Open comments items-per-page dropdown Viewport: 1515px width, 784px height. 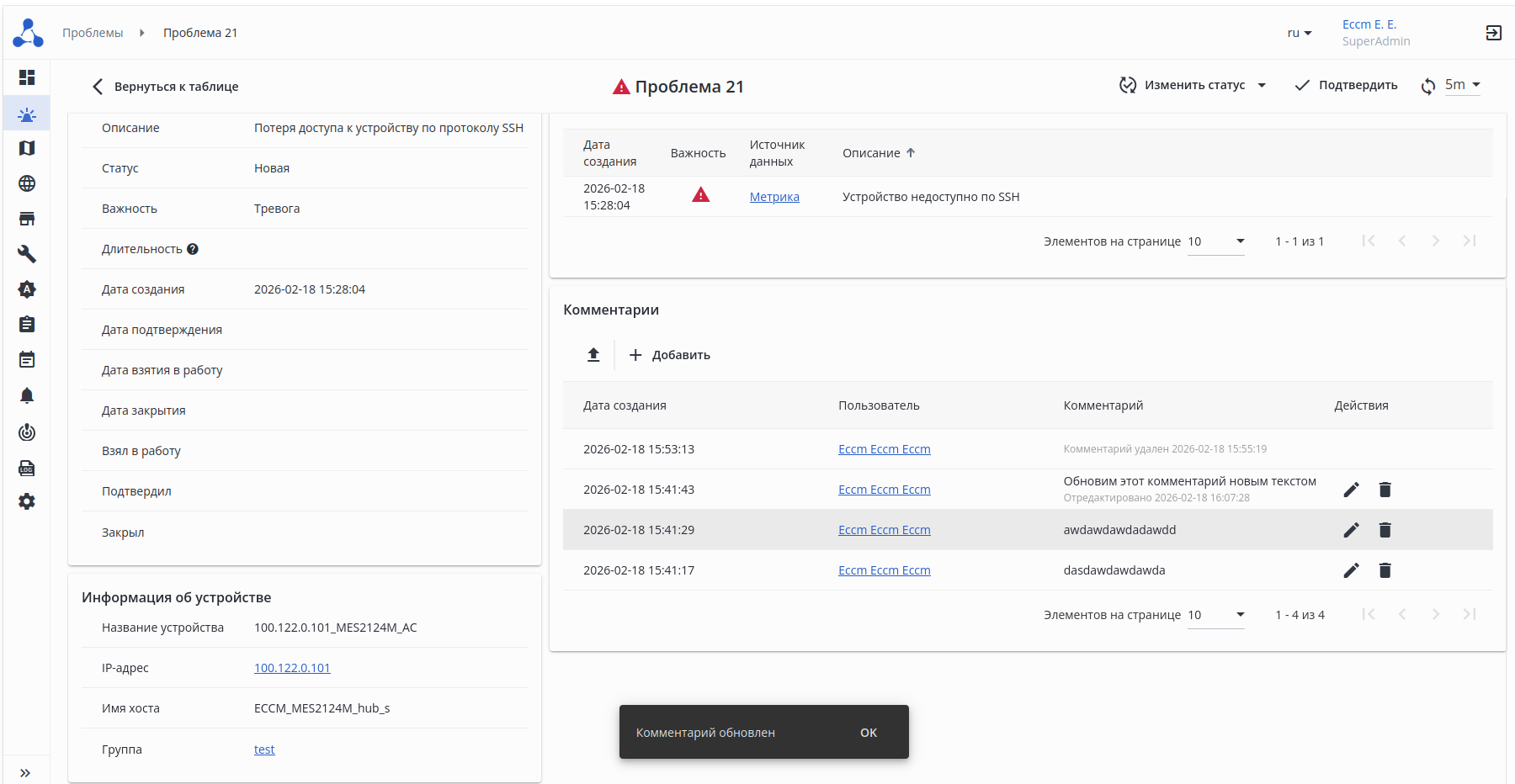1216,615
